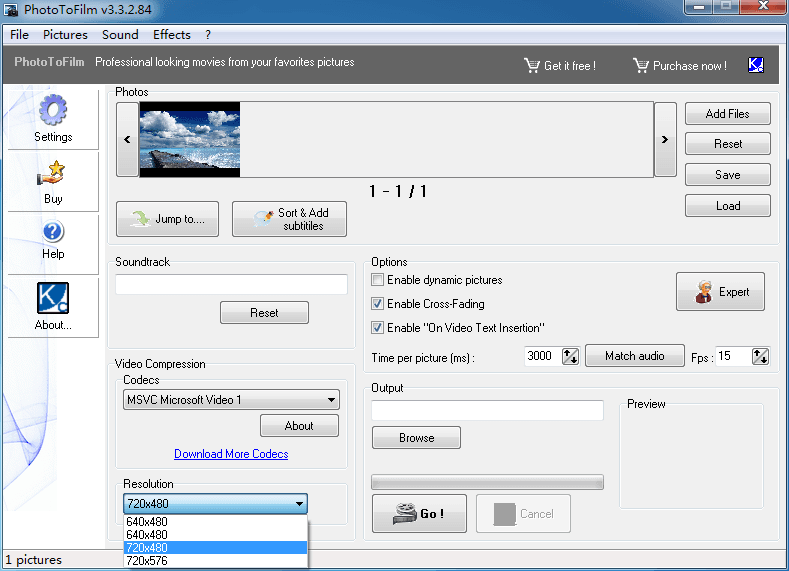The width and height of the screenshot is (789, 571).
Task: Open the Pictures menu
Action: (65, 34)
